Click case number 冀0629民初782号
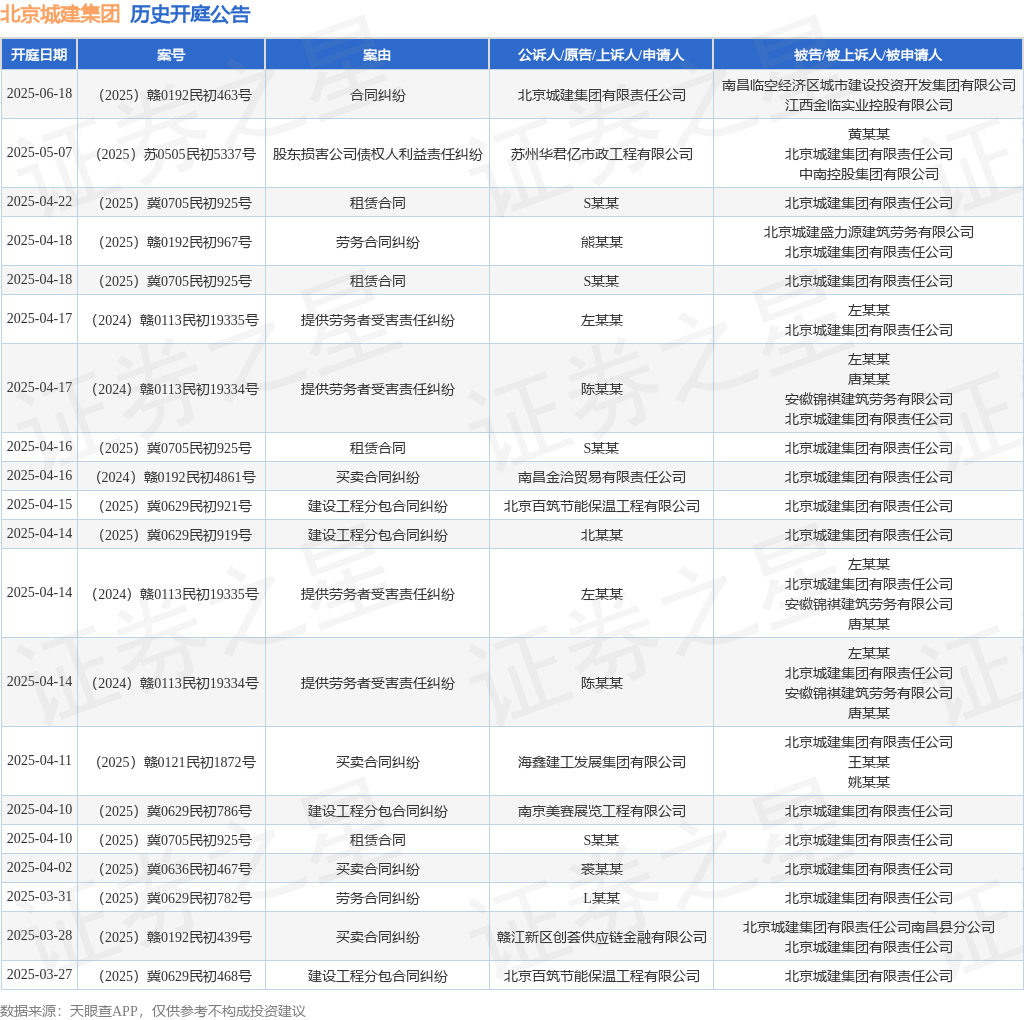Screen dimensions: 1024x1020 (171, 899)
